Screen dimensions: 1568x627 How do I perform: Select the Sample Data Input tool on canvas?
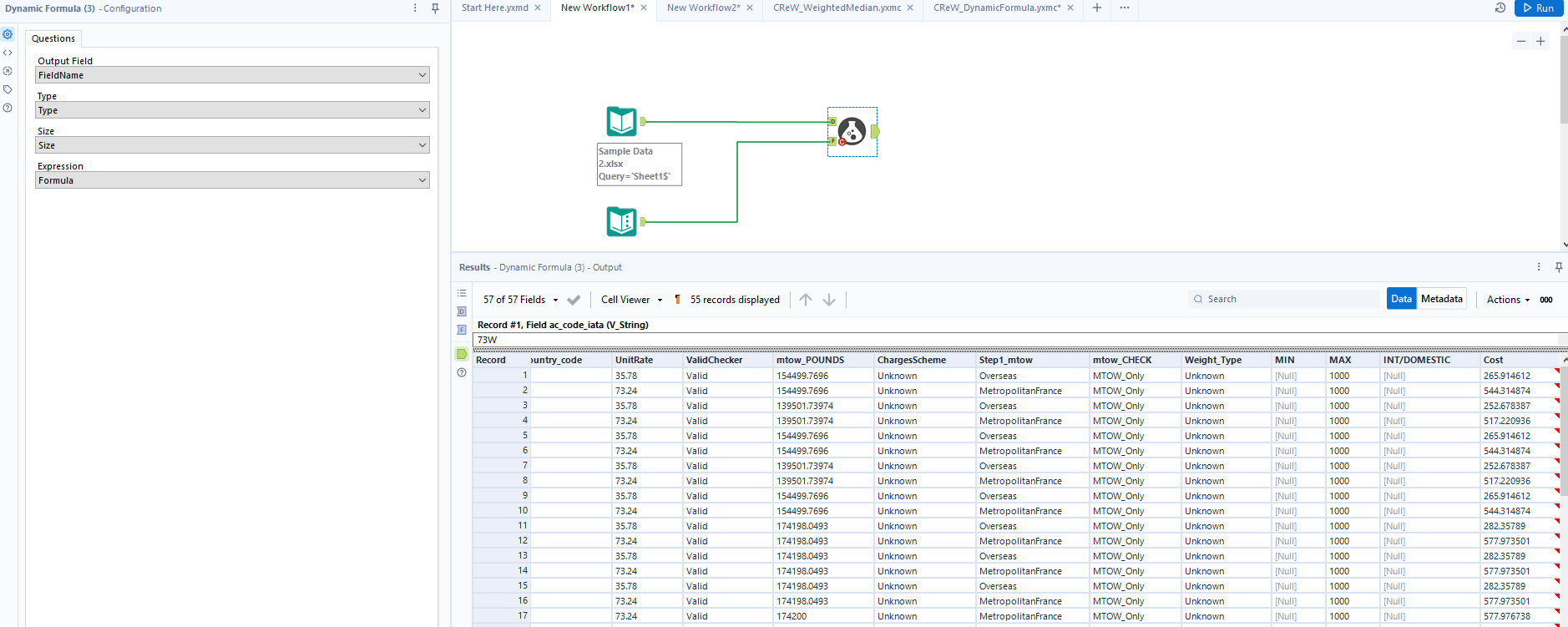click(x=621, y=122)
